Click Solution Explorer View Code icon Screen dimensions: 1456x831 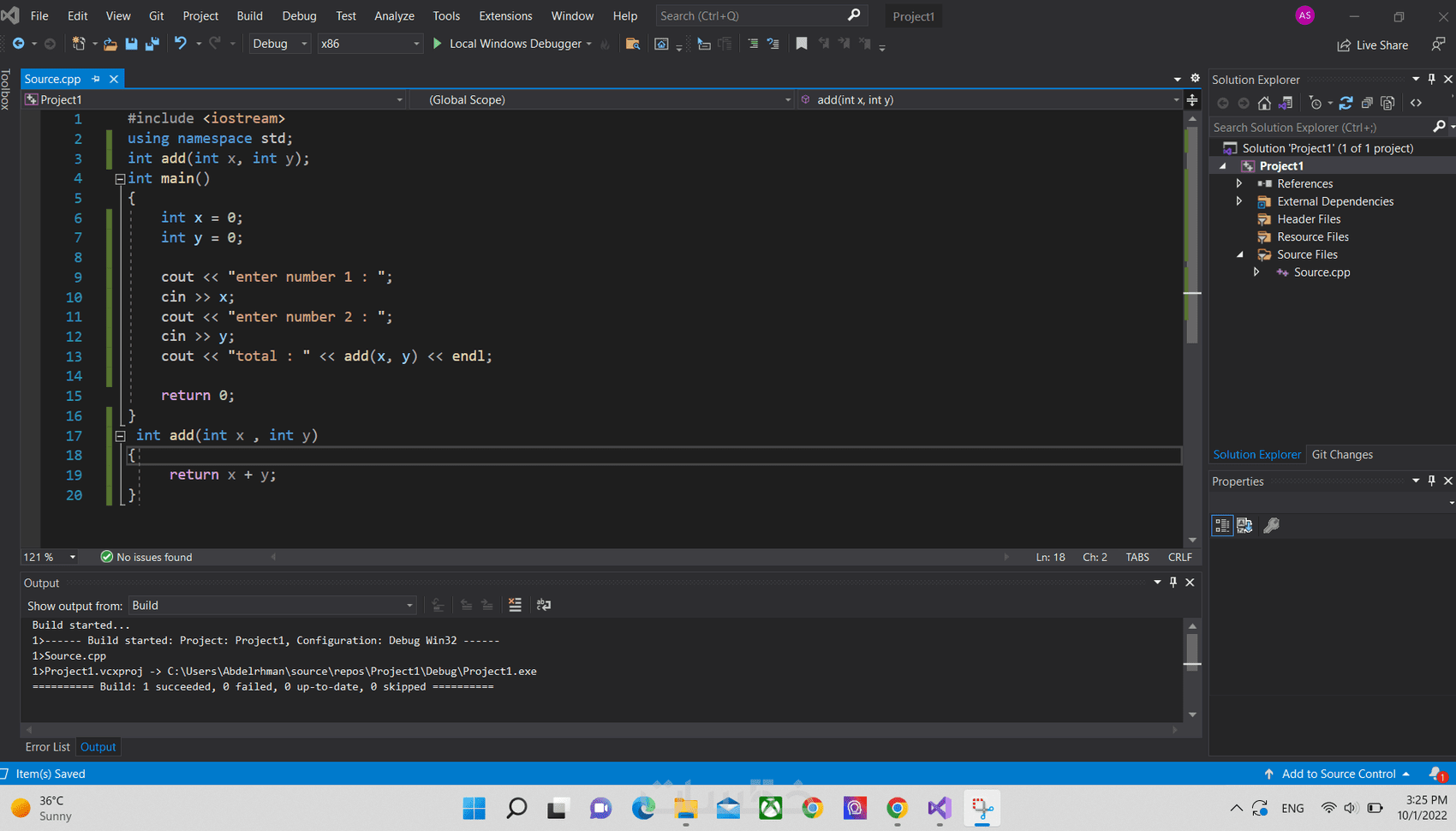point(1417,103)
